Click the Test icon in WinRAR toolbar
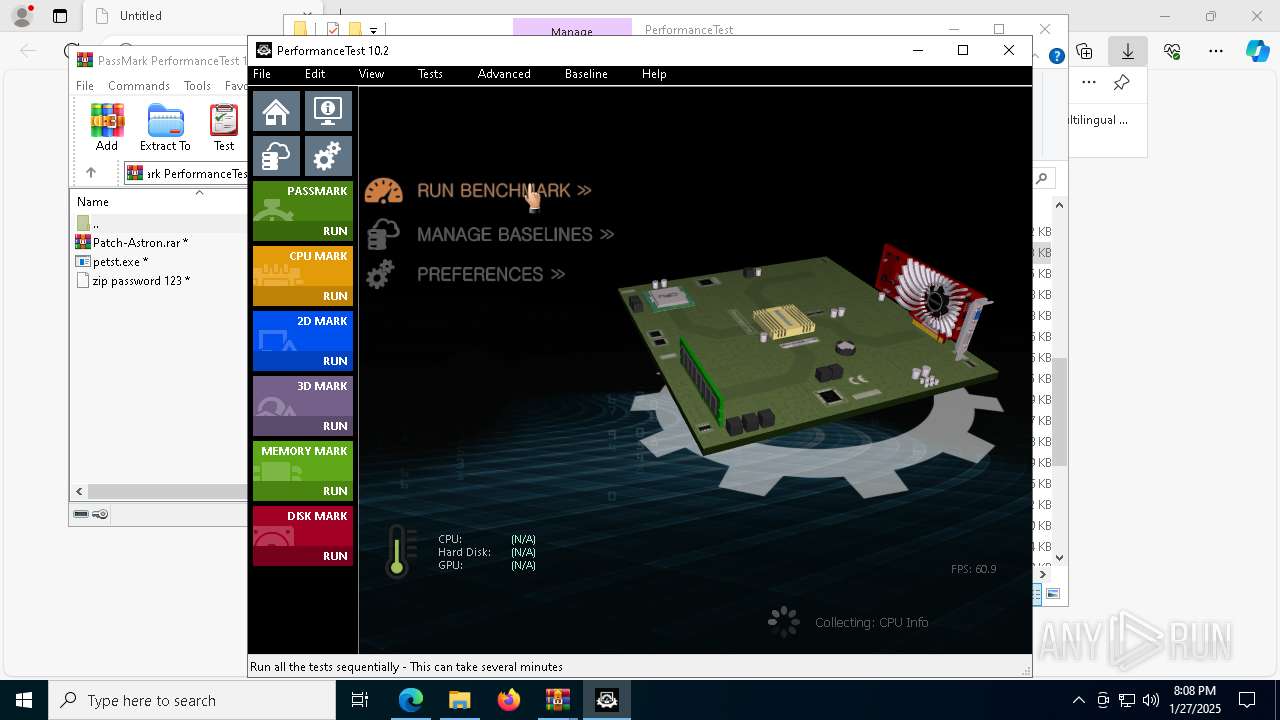 coord(224,128)
